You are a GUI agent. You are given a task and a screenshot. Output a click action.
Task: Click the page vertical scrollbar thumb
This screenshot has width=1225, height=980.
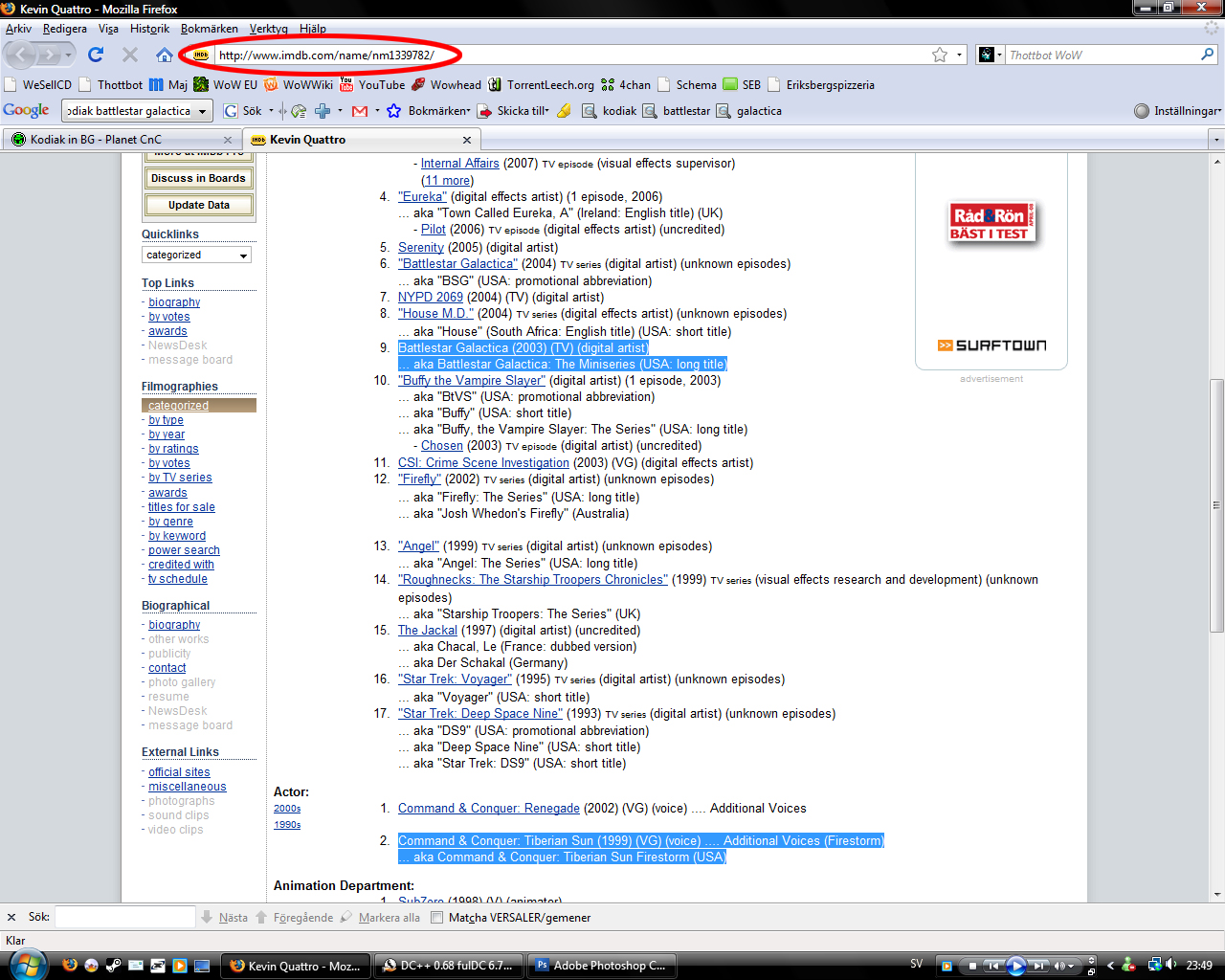tap(1216, 504)
